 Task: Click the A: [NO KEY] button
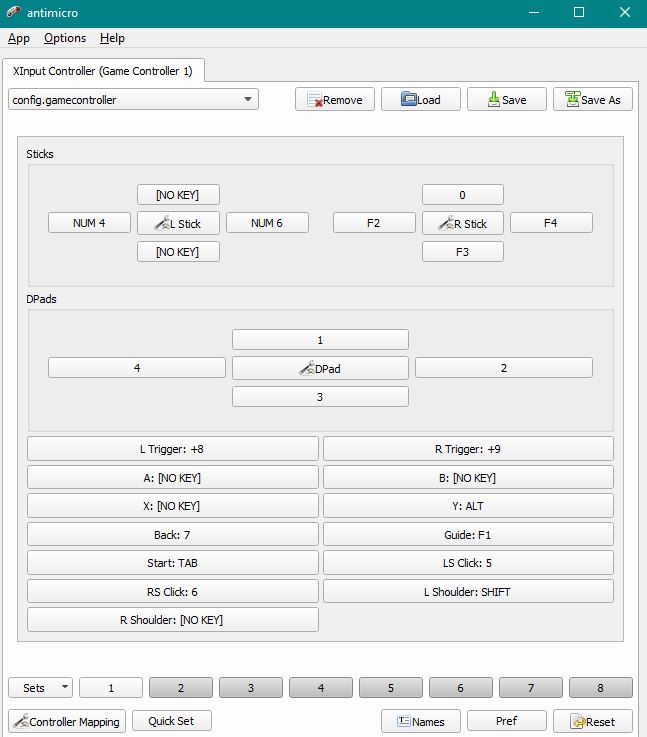click(173, 478)
